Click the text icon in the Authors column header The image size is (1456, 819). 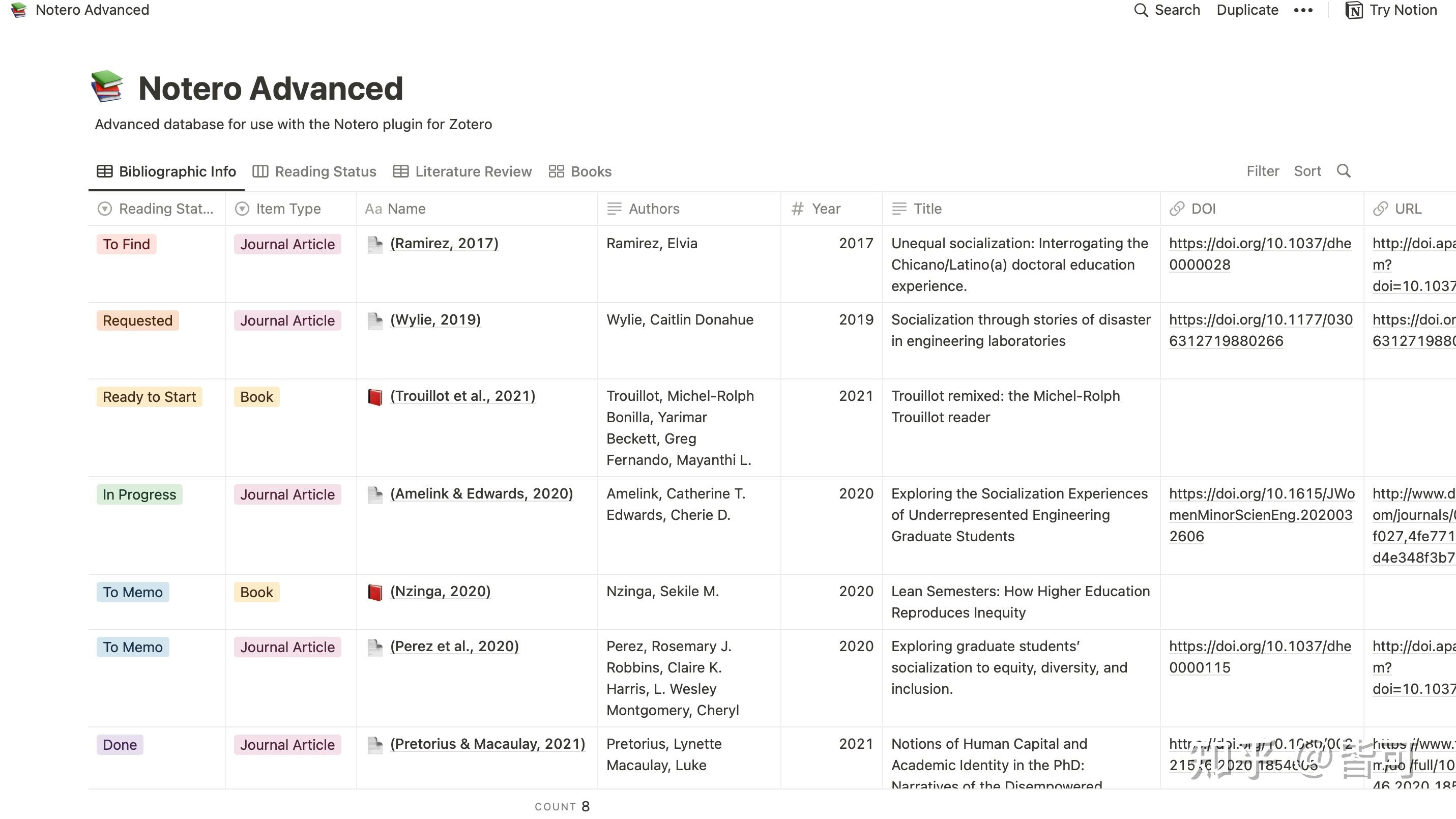pos(614,209)
